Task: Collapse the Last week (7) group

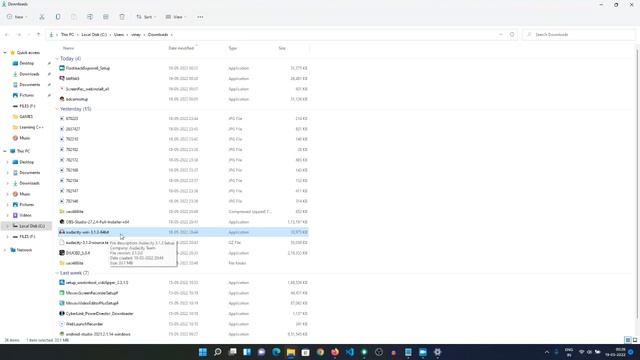Action: pos(57,273)
